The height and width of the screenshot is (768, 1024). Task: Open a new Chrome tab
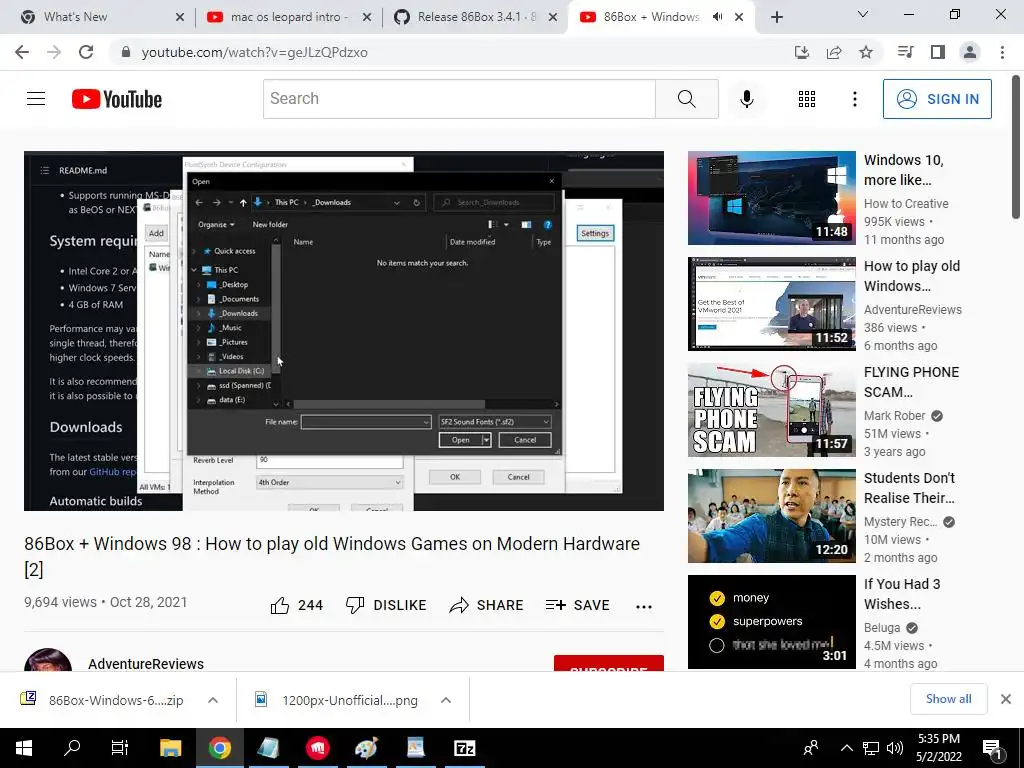776,17
